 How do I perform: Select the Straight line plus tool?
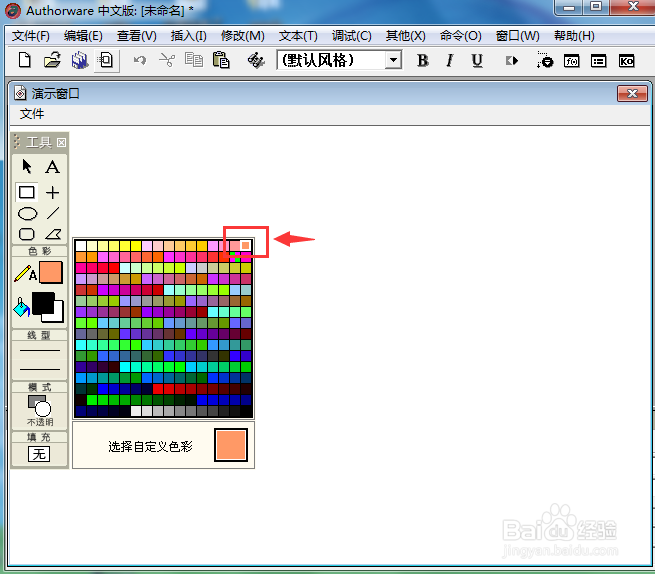(53, 193)
